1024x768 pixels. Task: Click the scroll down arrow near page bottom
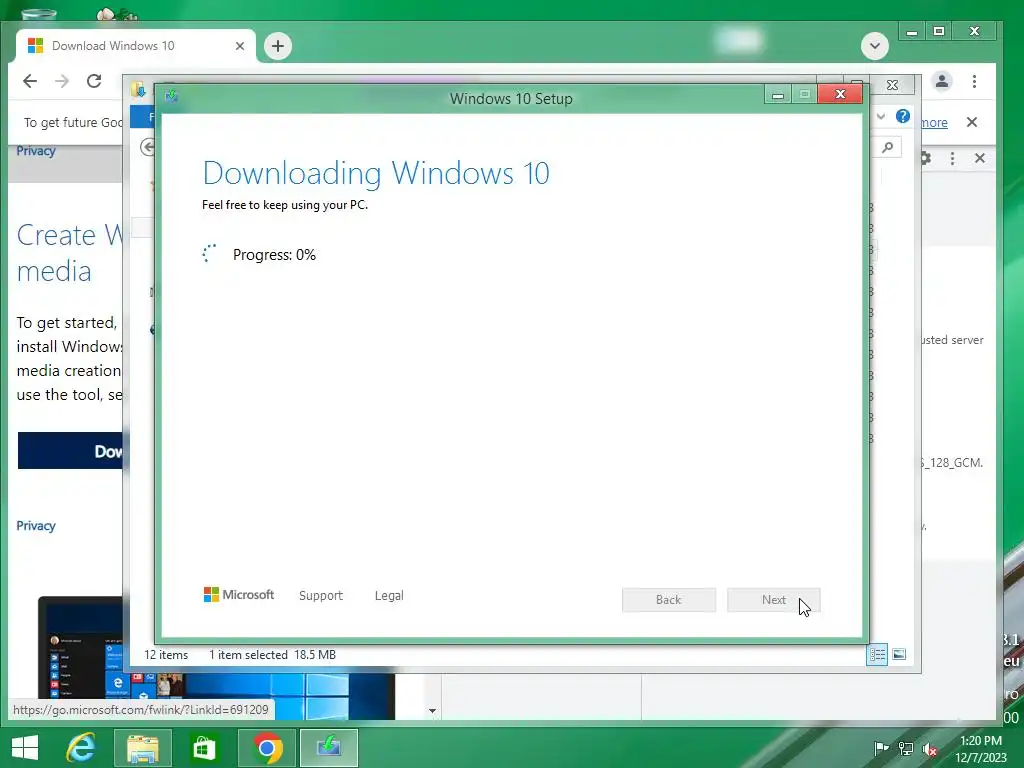pos(432,711)
